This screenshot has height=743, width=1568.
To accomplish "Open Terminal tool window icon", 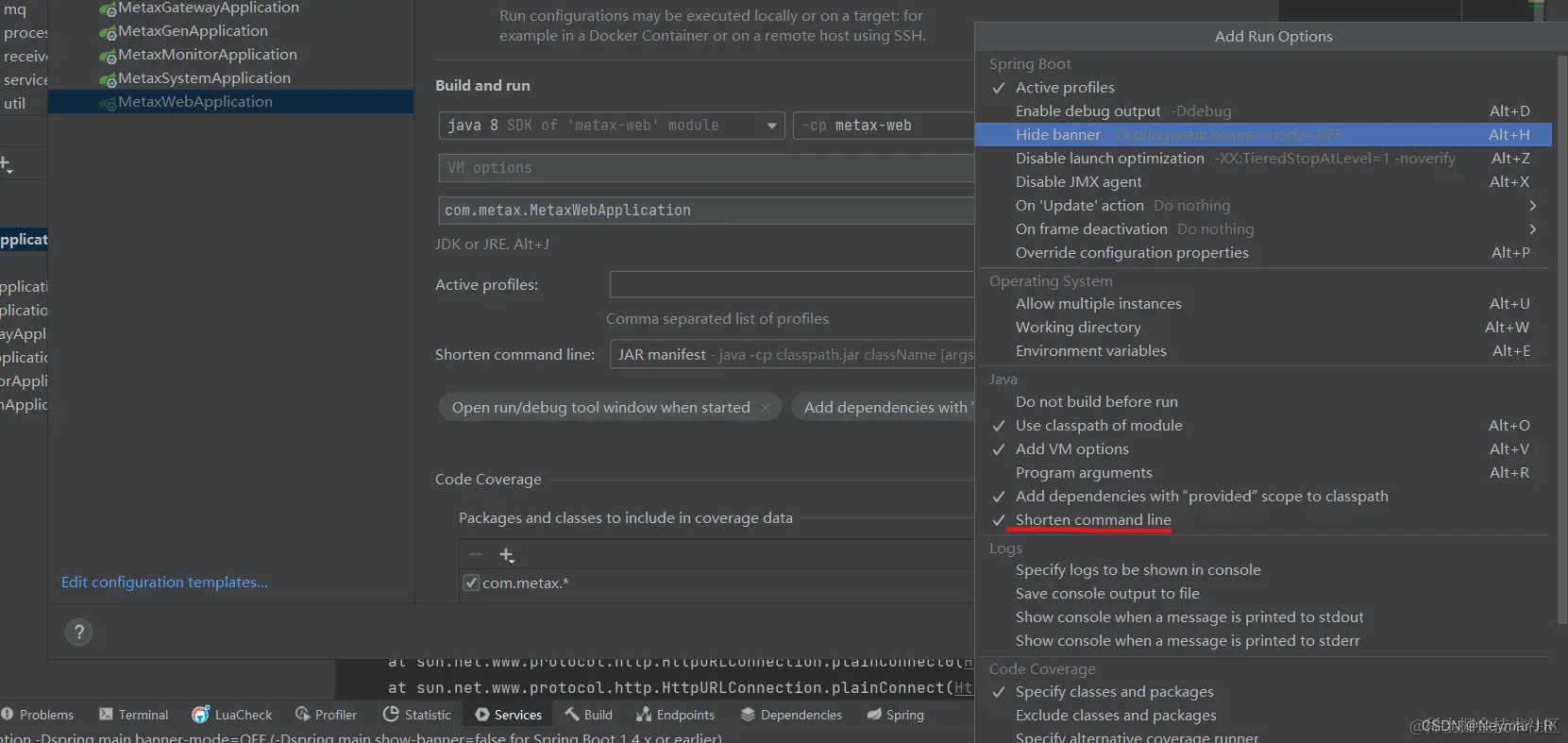I will tap(106, 715).
